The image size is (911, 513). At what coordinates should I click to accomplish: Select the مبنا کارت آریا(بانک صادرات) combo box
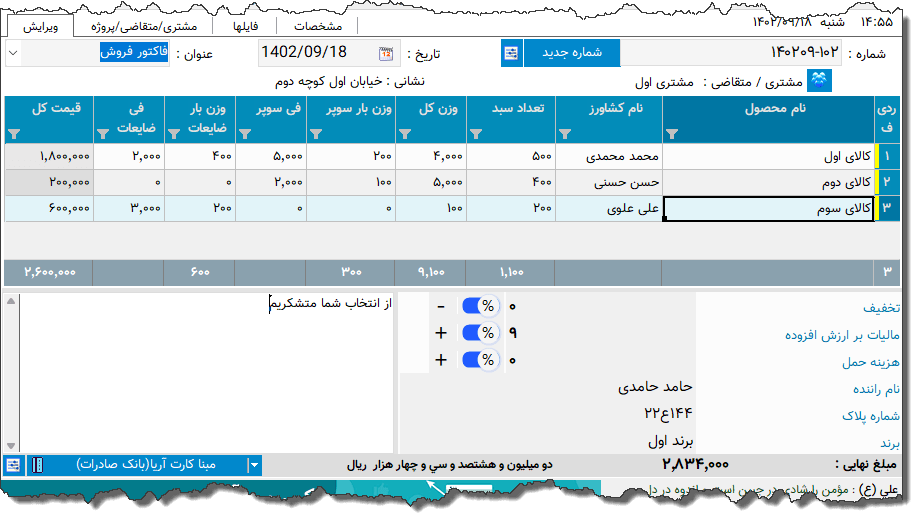(x=144, y=465)
